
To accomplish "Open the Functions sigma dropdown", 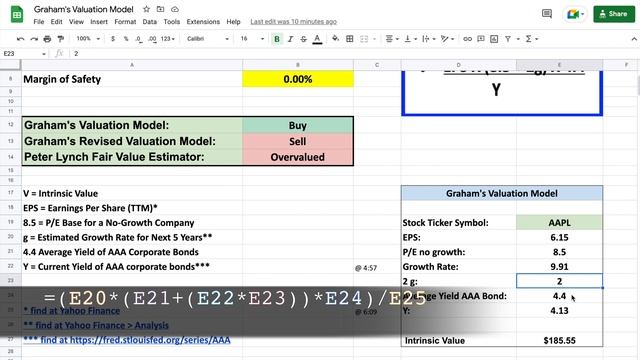I will click(x=532, y=39).
